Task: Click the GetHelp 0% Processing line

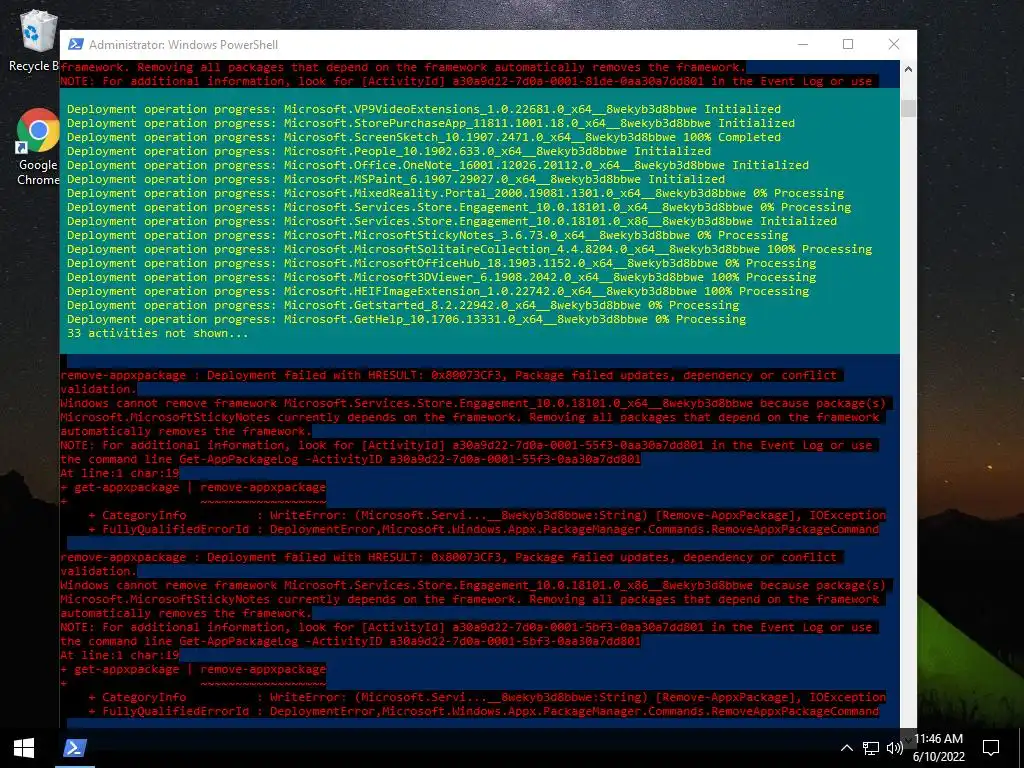Action: tap(406, 319)
